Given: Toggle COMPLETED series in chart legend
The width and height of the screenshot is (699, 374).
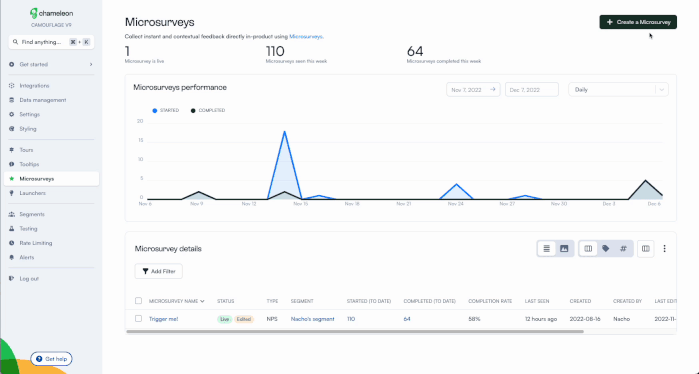Looking at the screenshot, I should coord(208,111).
